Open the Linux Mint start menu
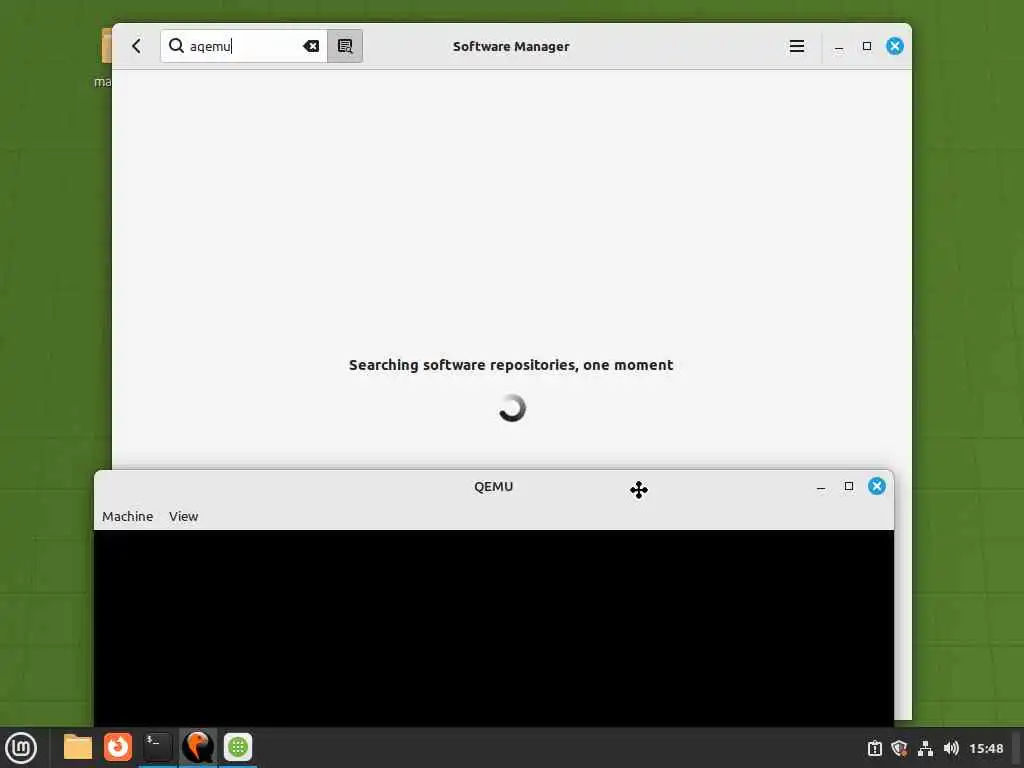The image size is (1024, 768). click(21, 748)
